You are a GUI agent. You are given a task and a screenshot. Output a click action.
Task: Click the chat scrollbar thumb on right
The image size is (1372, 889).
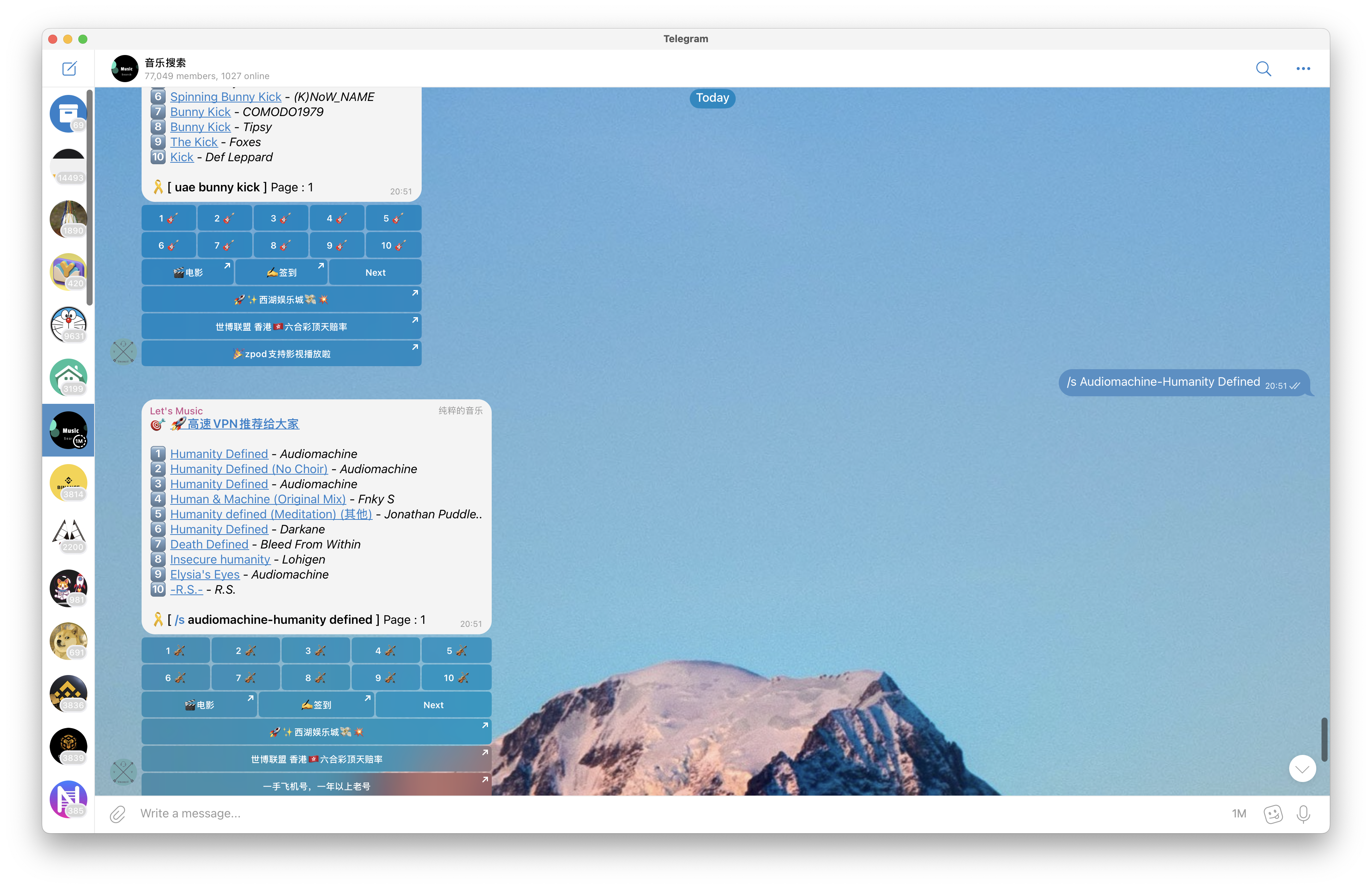click(x=1324, y=739)
